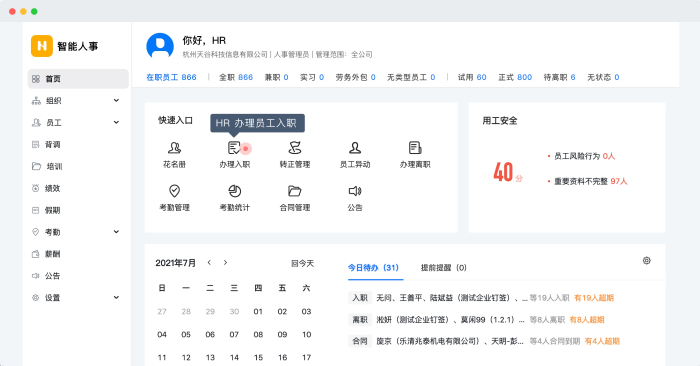Click the 40分 safety score
Viewport: 700px width, 366px height.
coord(508,172)
